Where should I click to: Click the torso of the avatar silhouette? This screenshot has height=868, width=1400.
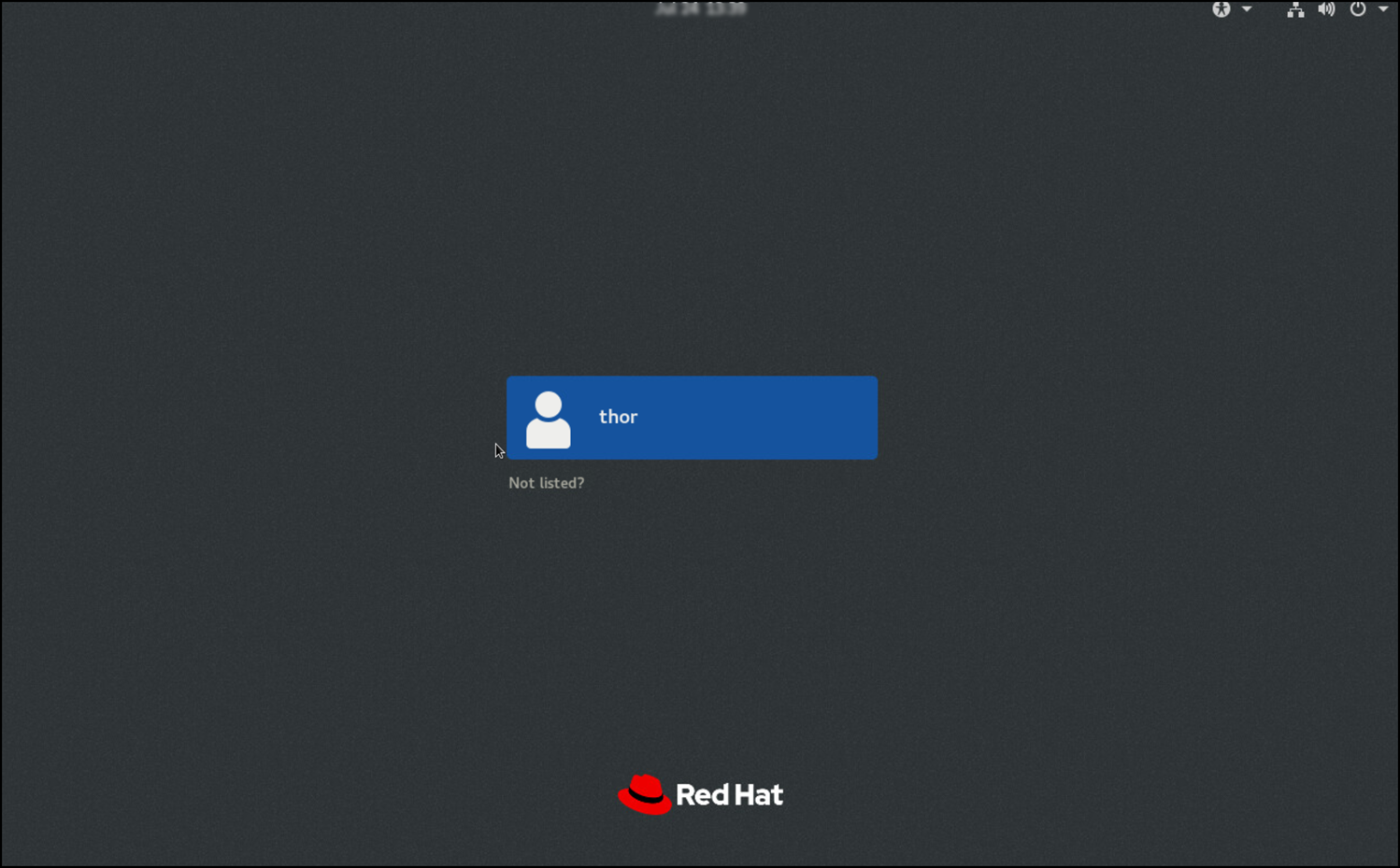click(x=549, y=434)
